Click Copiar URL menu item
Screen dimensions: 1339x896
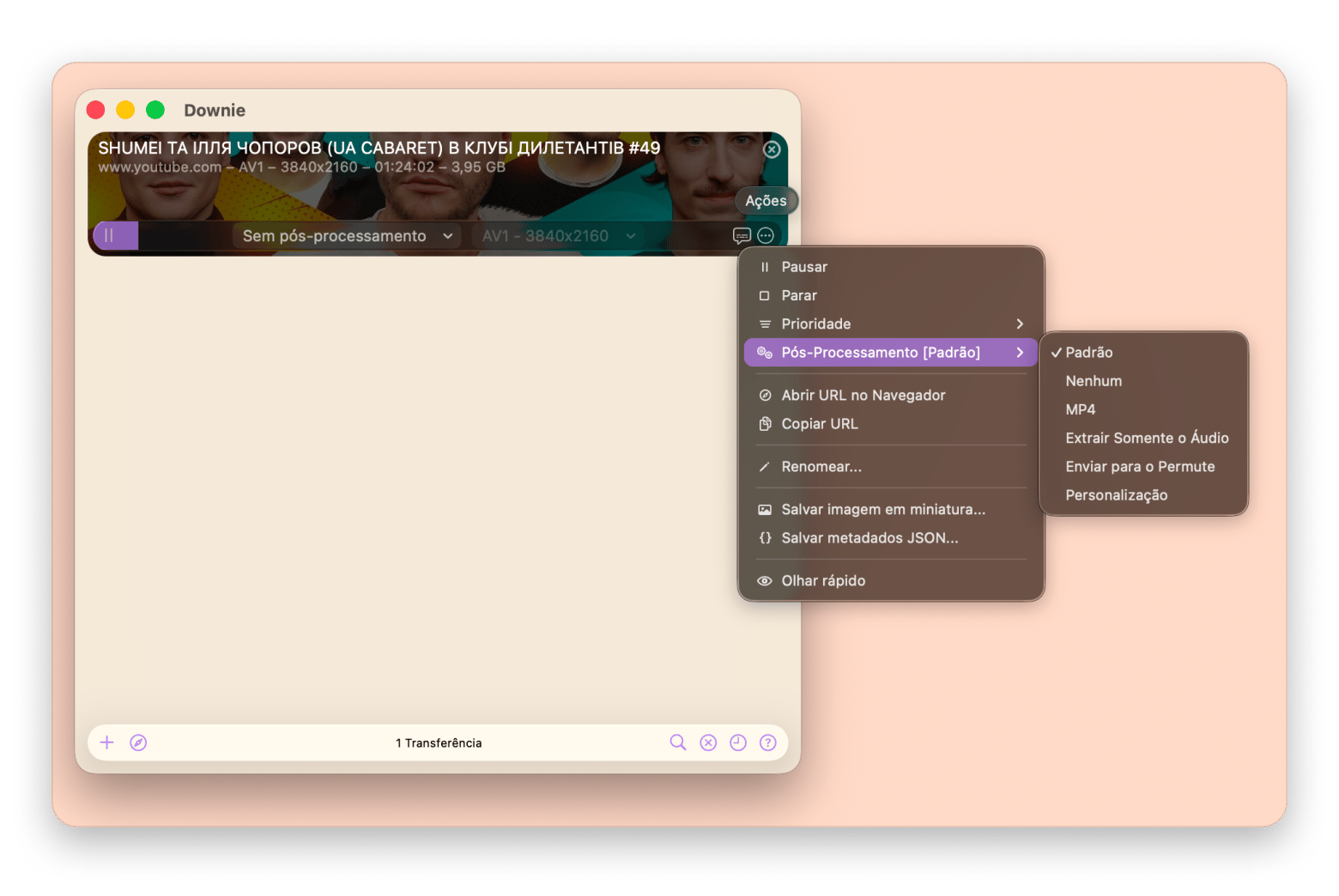point(891,424)
